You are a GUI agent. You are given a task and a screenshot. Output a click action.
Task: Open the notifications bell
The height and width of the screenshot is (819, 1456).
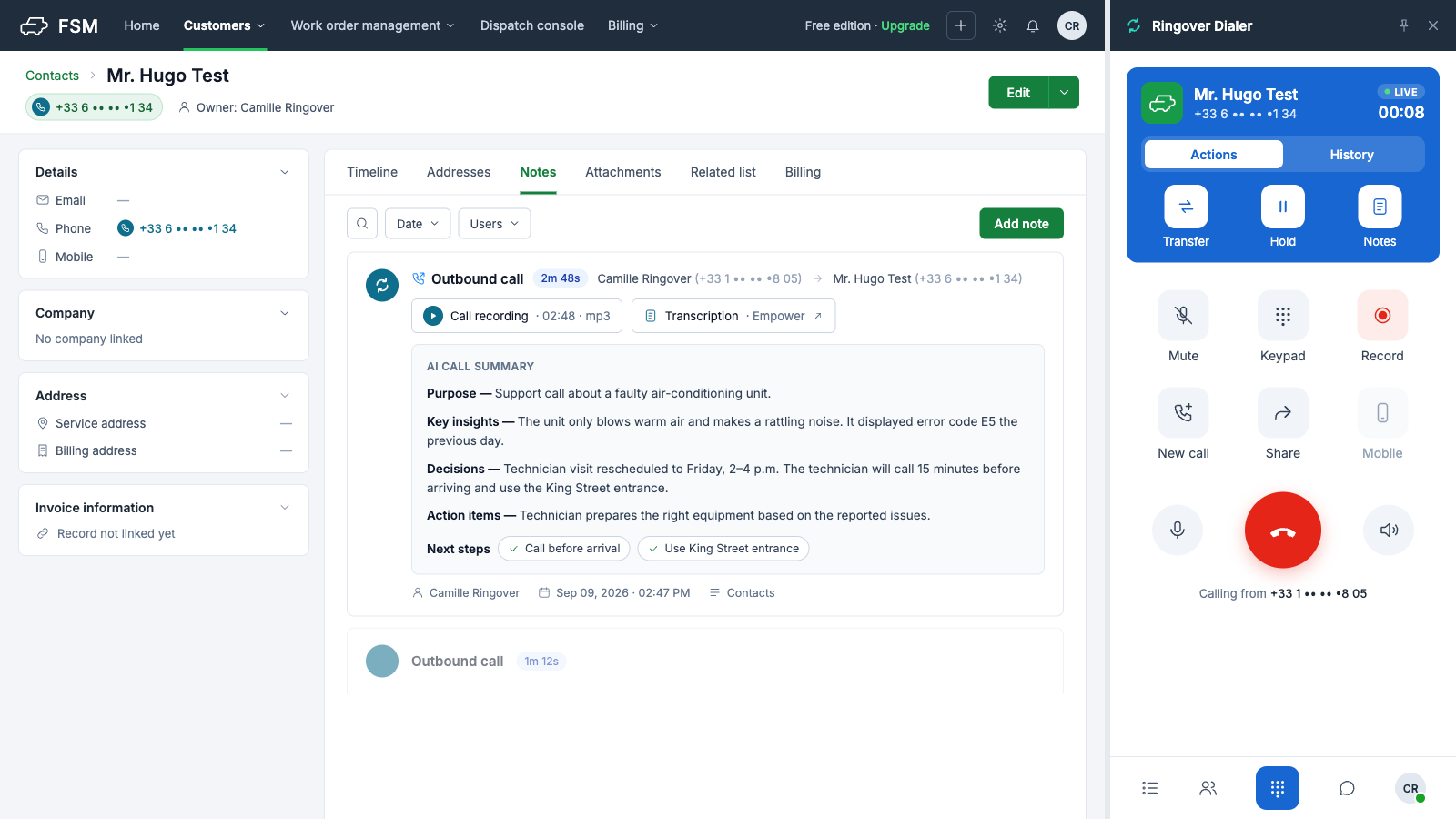tap(1033, 25)
